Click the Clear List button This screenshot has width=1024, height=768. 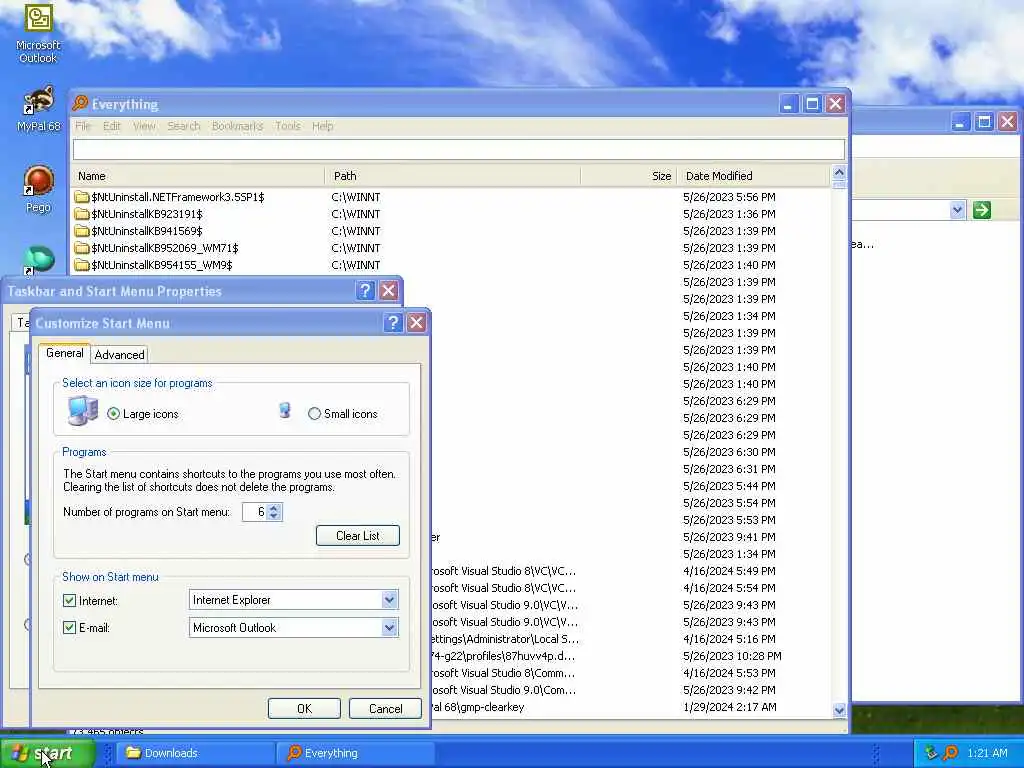[x=357, y=536]
